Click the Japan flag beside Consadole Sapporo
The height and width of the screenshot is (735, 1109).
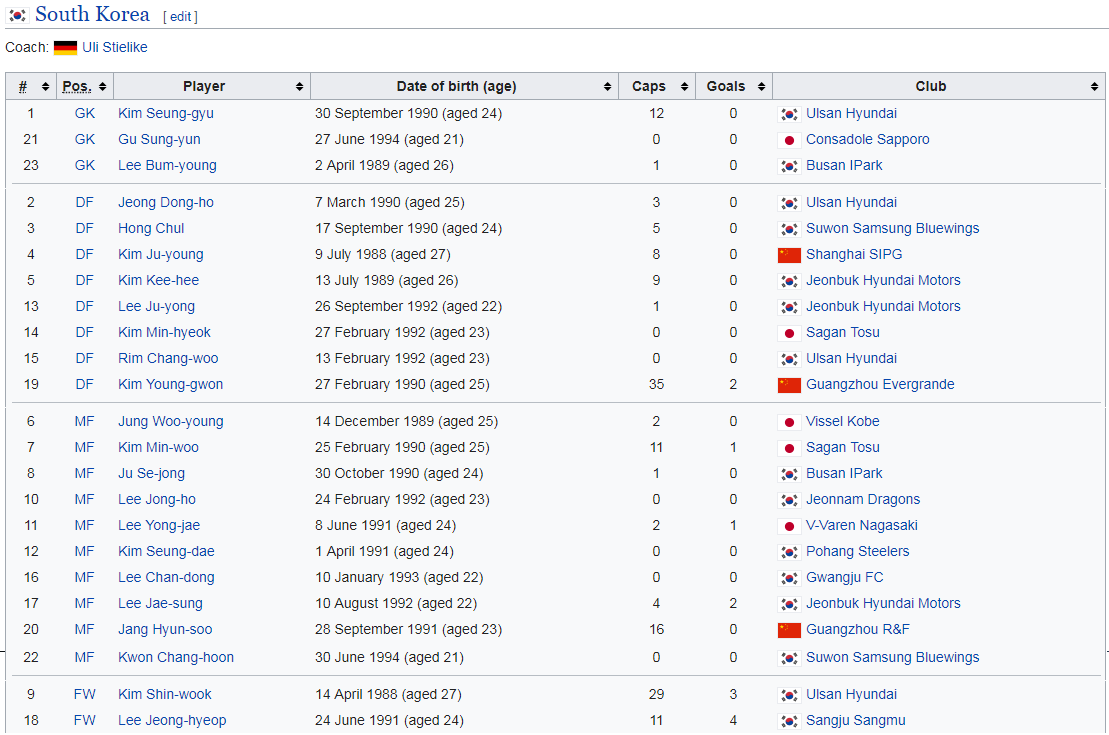tap(789, 140)
